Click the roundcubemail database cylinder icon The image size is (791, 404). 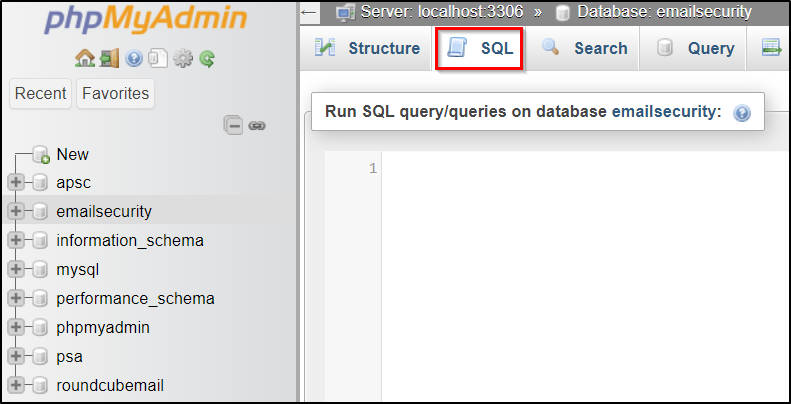(40, 386)
